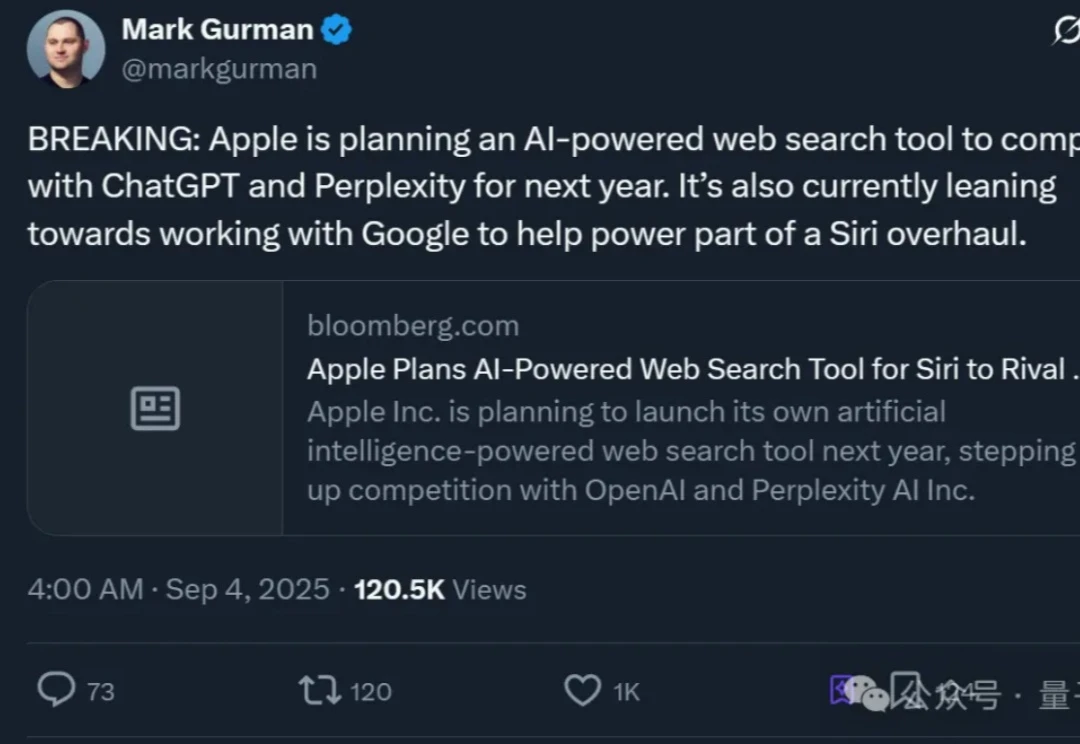Screen dimensions: 1080x744
Task: View the 120.5K Views analytics
Action: click(x=440, y=589)
